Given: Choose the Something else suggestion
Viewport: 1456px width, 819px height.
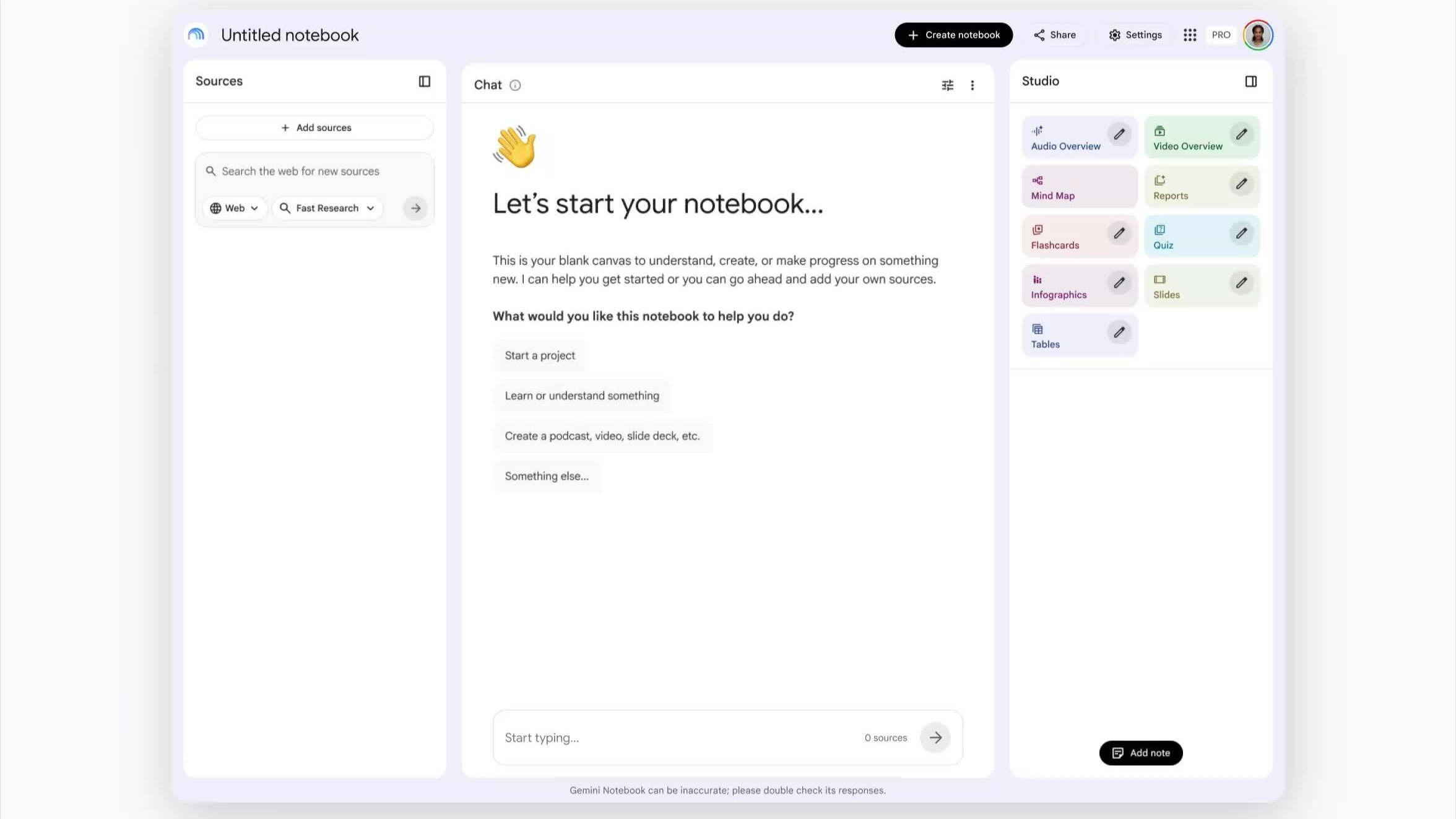Looking at the screenshot, I should [547, 476].
